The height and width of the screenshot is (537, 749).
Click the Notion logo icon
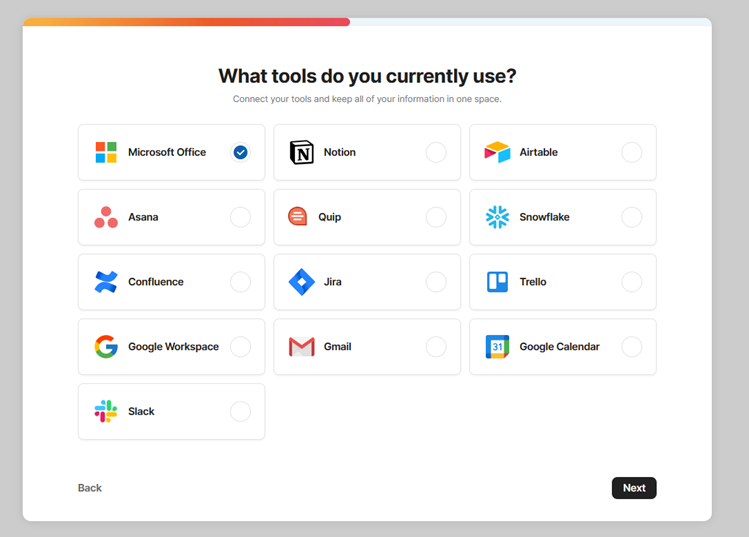[302, 152]
